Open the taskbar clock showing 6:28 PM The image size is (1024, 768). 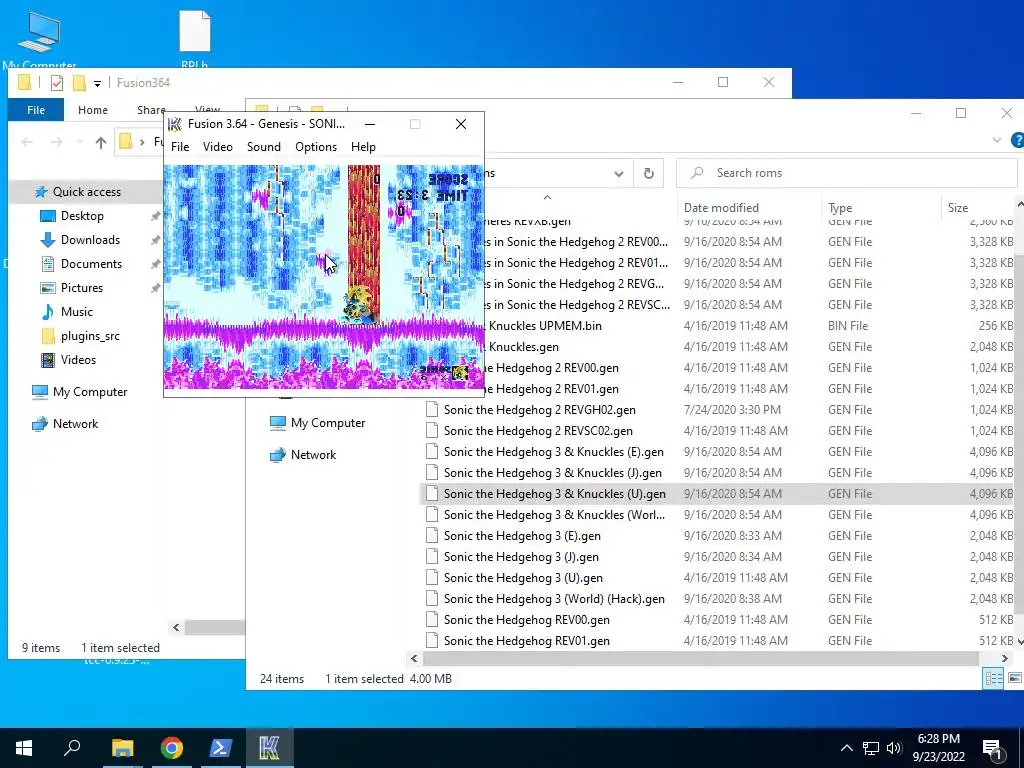(938, 748)
